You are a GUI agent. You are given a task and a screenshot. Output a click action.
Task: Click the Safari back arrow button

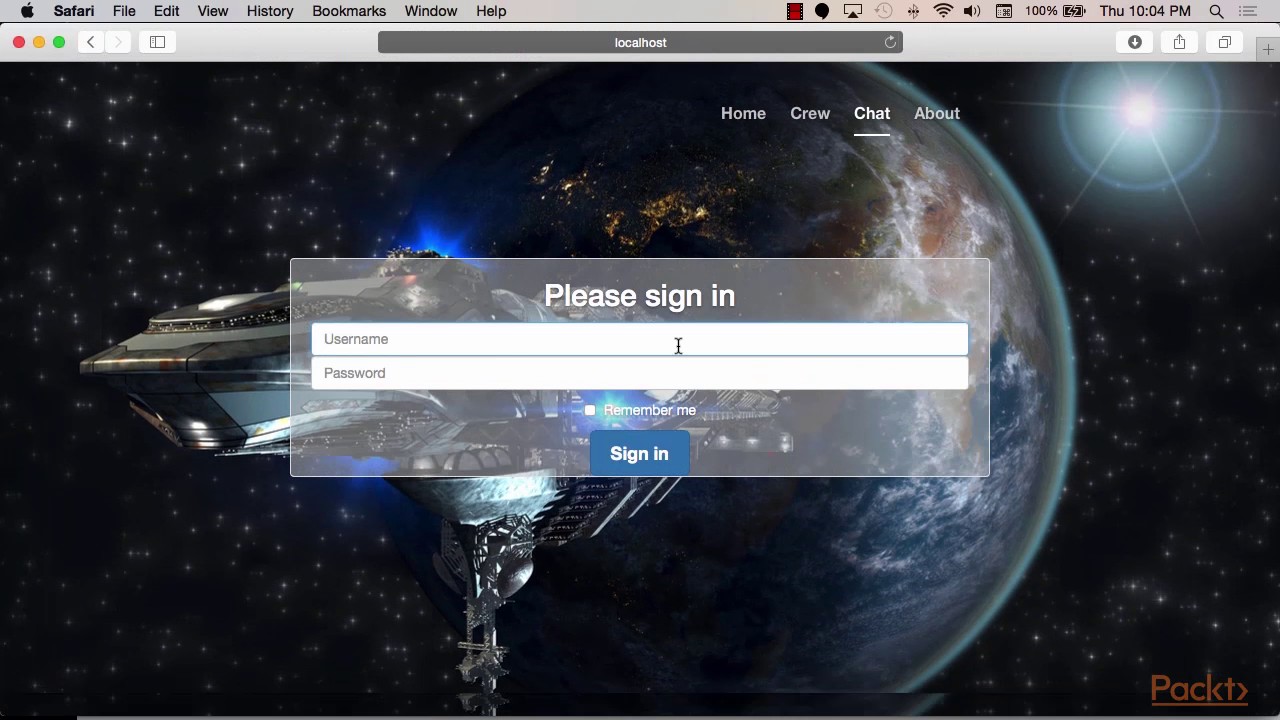(90, 42)
